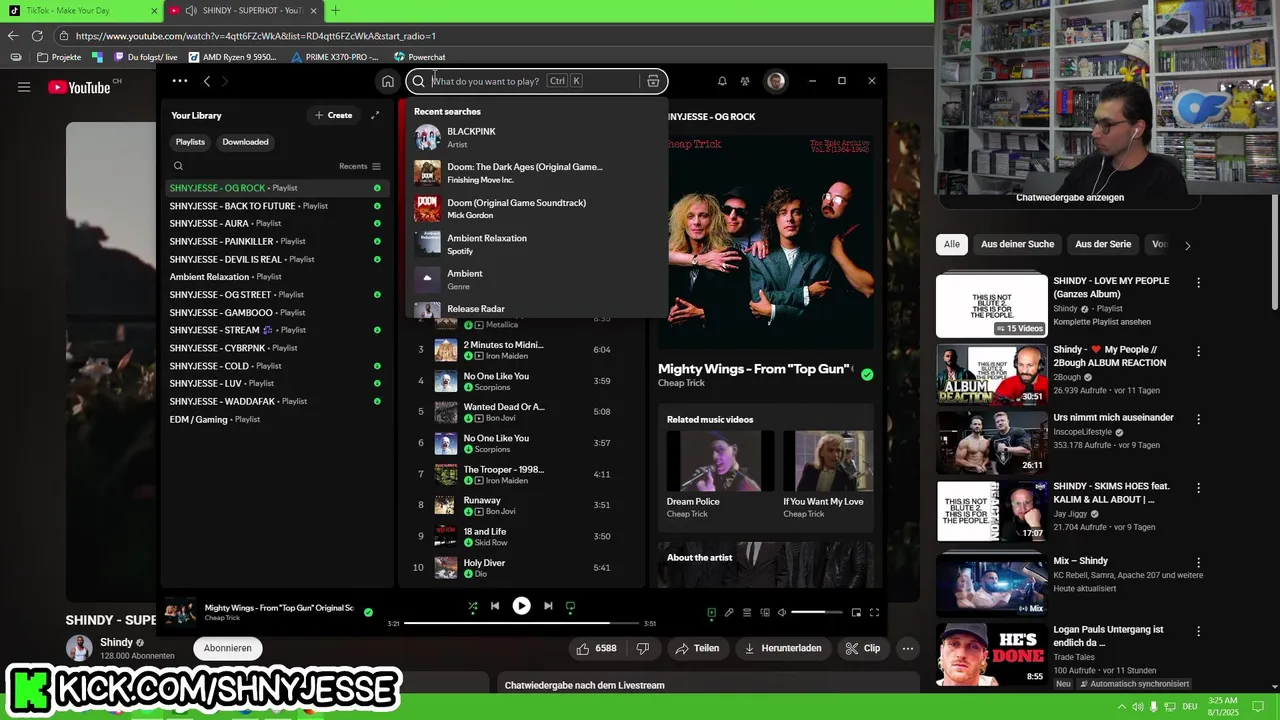Image resolution: width=1280 pixels, height=720 pixels.
Task: Toggle the Downloaded filter chip
Action: coord(245,142)
